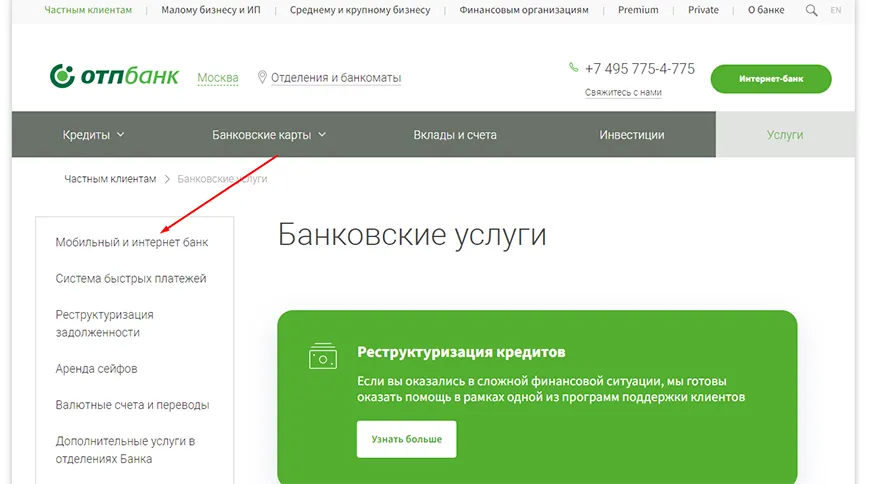This screenshot has width=870, height=484.
Task: Expand the Кредиты dropdown menu
Action: point(93,135)
